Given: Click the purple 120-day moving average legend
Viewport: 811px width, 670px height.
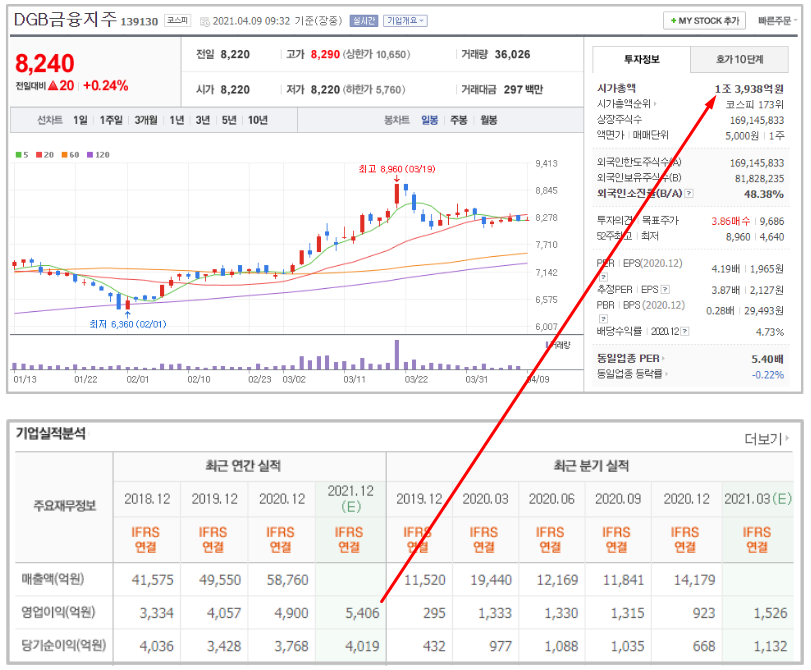Looking at the screenshot, I should tap(98, 155).
